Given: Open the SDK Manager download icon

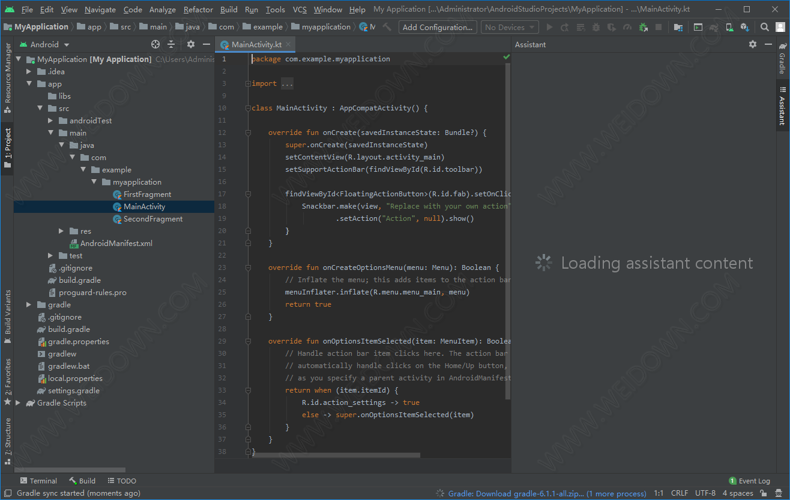Looking at the screenshot, I should pos(745,27).
